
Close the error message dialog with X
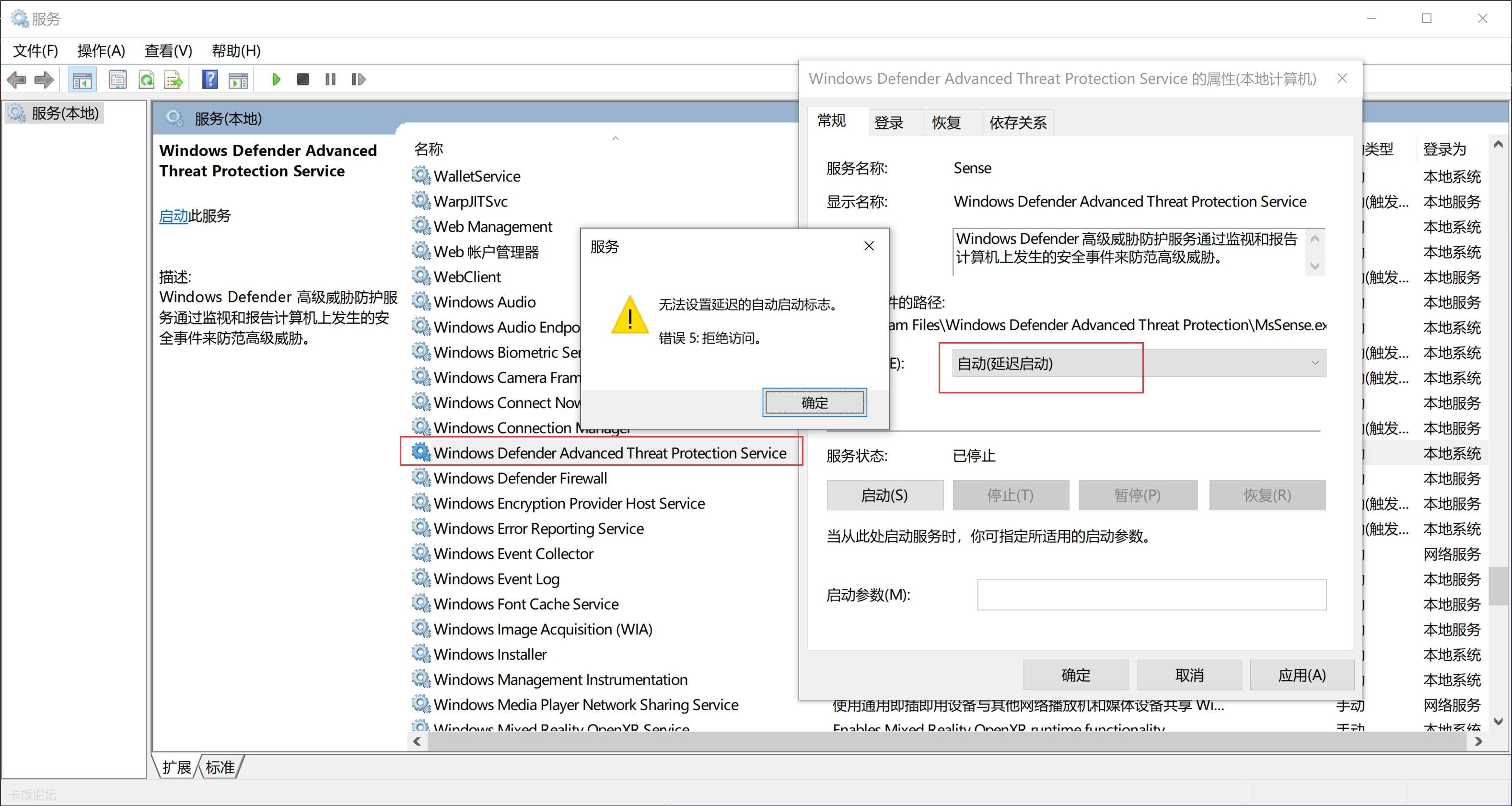[x=869, y=246]
